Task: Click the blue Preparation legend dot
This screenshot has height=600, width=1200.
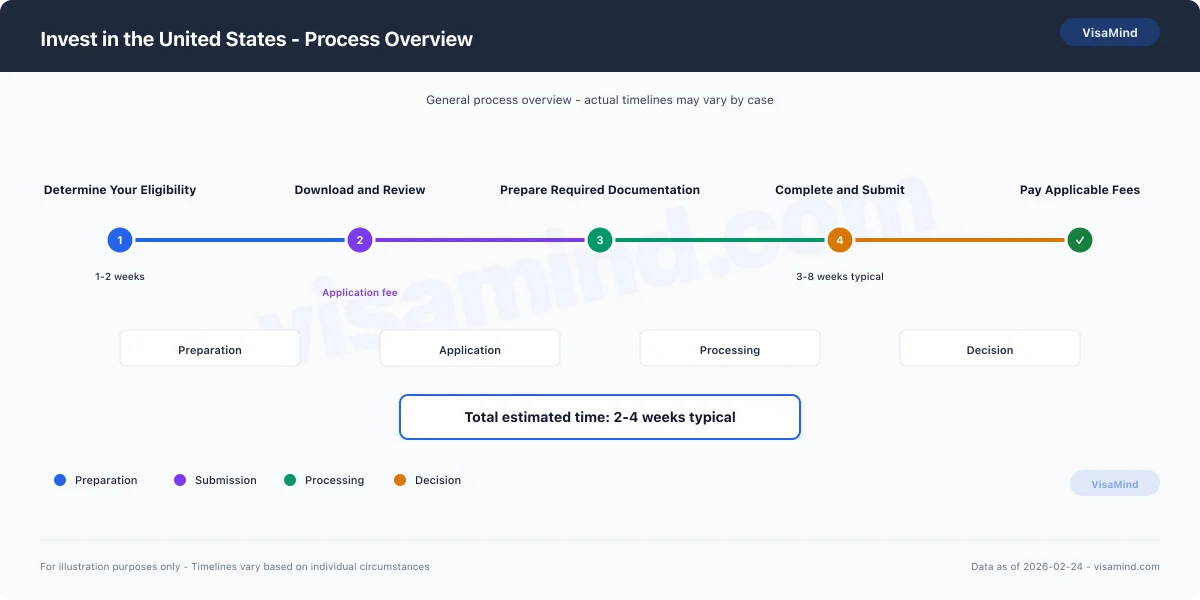Action: [x=59, y=480]
